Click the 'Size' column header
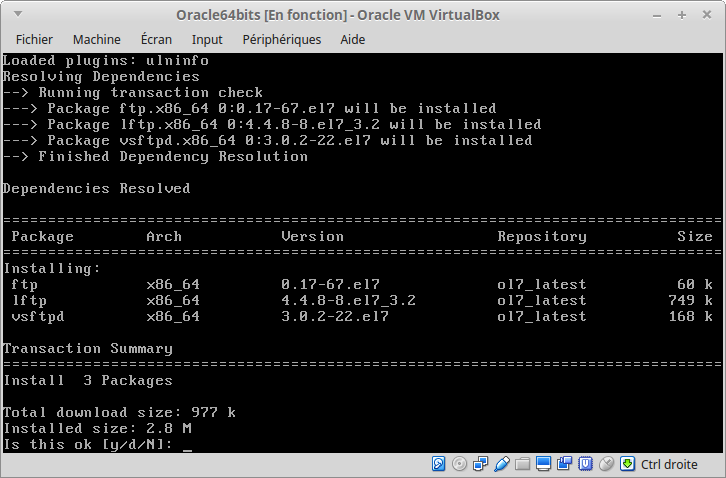The image size is (726, 478). click(695, 236)
